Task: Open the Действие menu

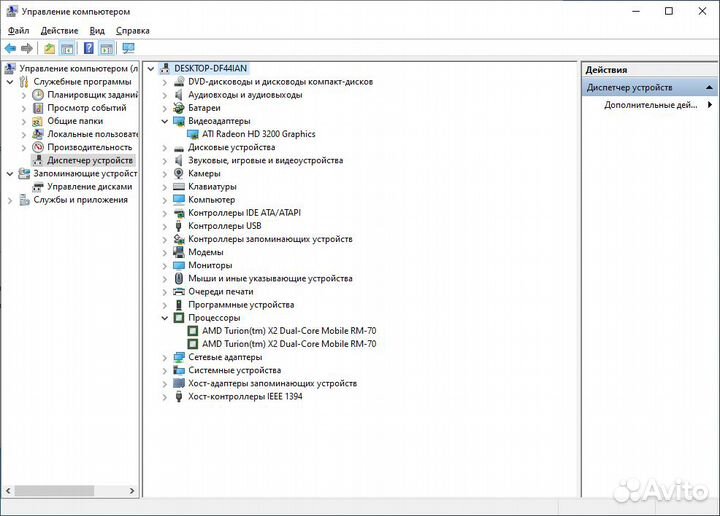Action: click(59, 31)
